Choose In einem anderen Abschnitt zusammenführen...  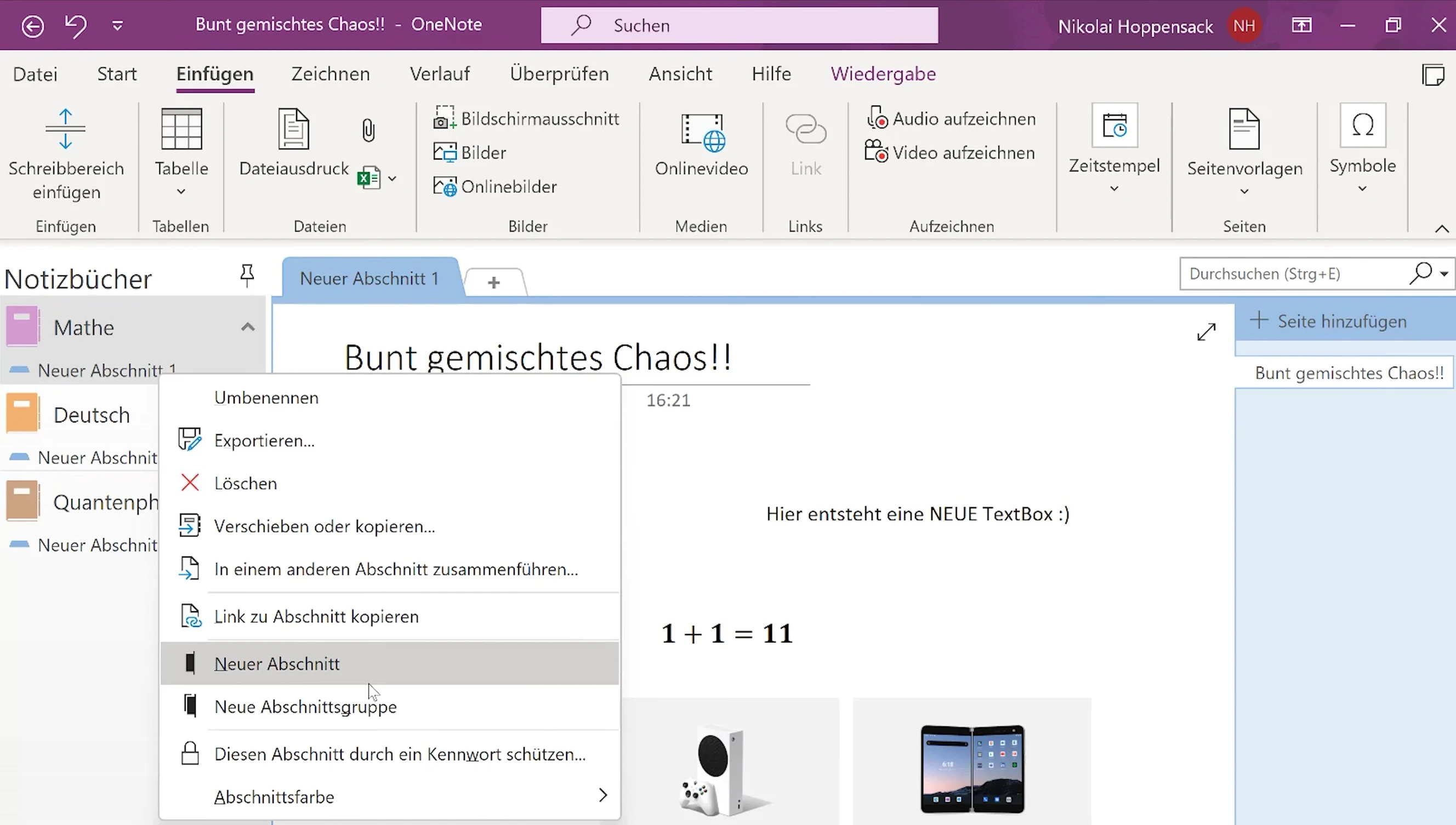click(x=390, y=569)
